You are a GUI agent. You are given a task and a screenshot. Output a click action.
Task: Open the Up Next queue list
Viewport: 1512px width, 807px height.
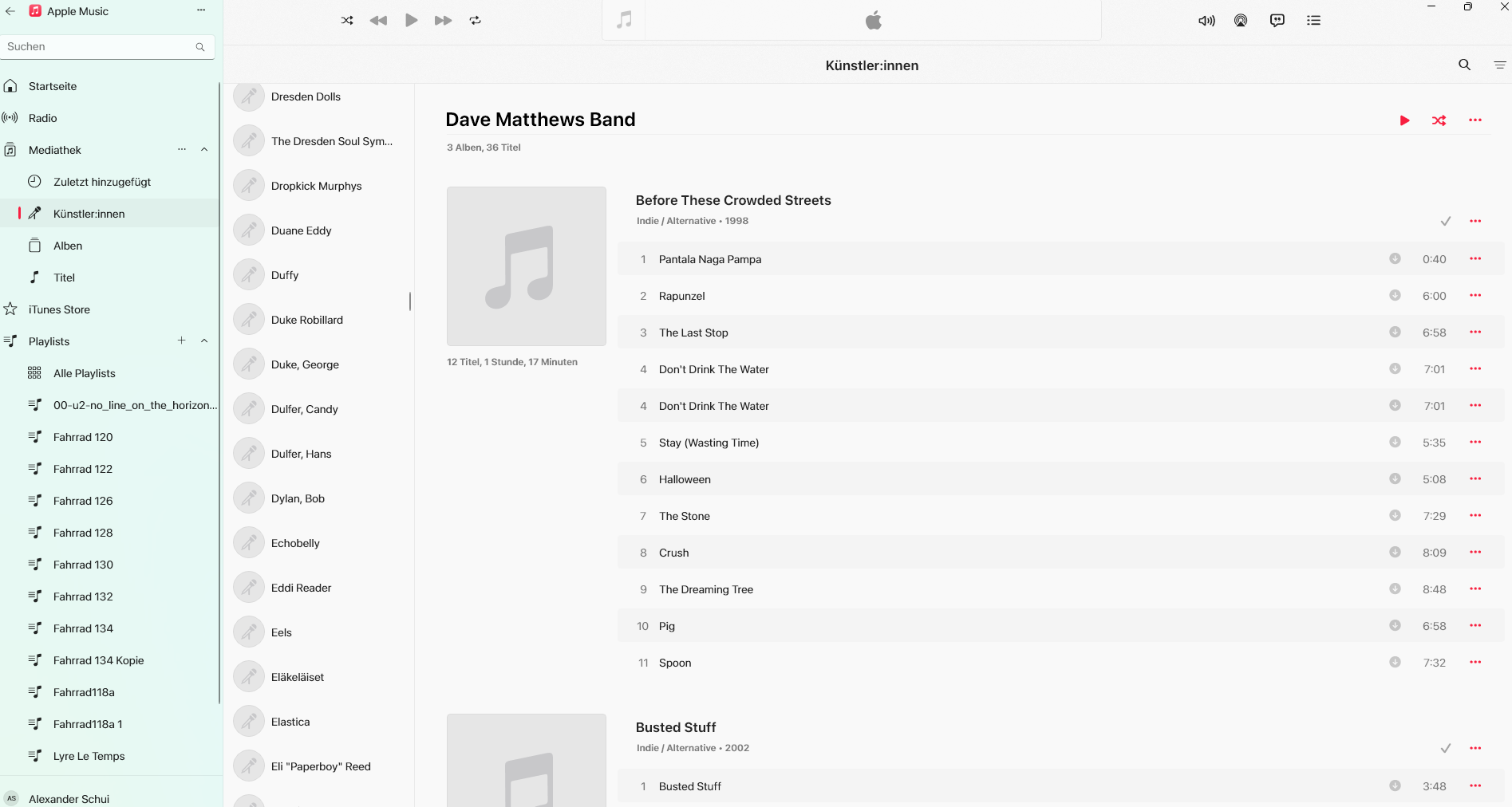click(1313, 21)
